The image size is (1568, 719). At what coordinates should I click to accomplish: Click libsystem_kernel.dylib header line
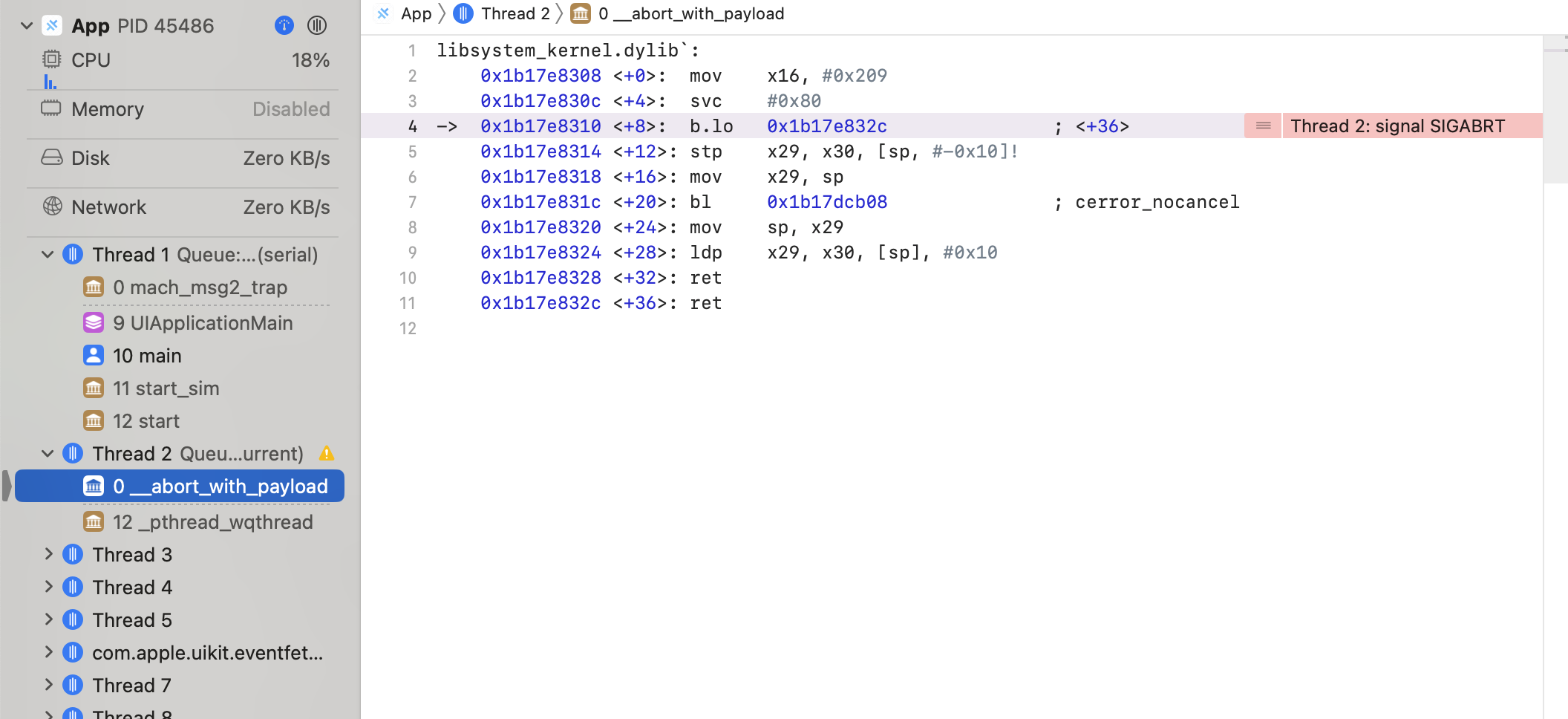point(568,51)
